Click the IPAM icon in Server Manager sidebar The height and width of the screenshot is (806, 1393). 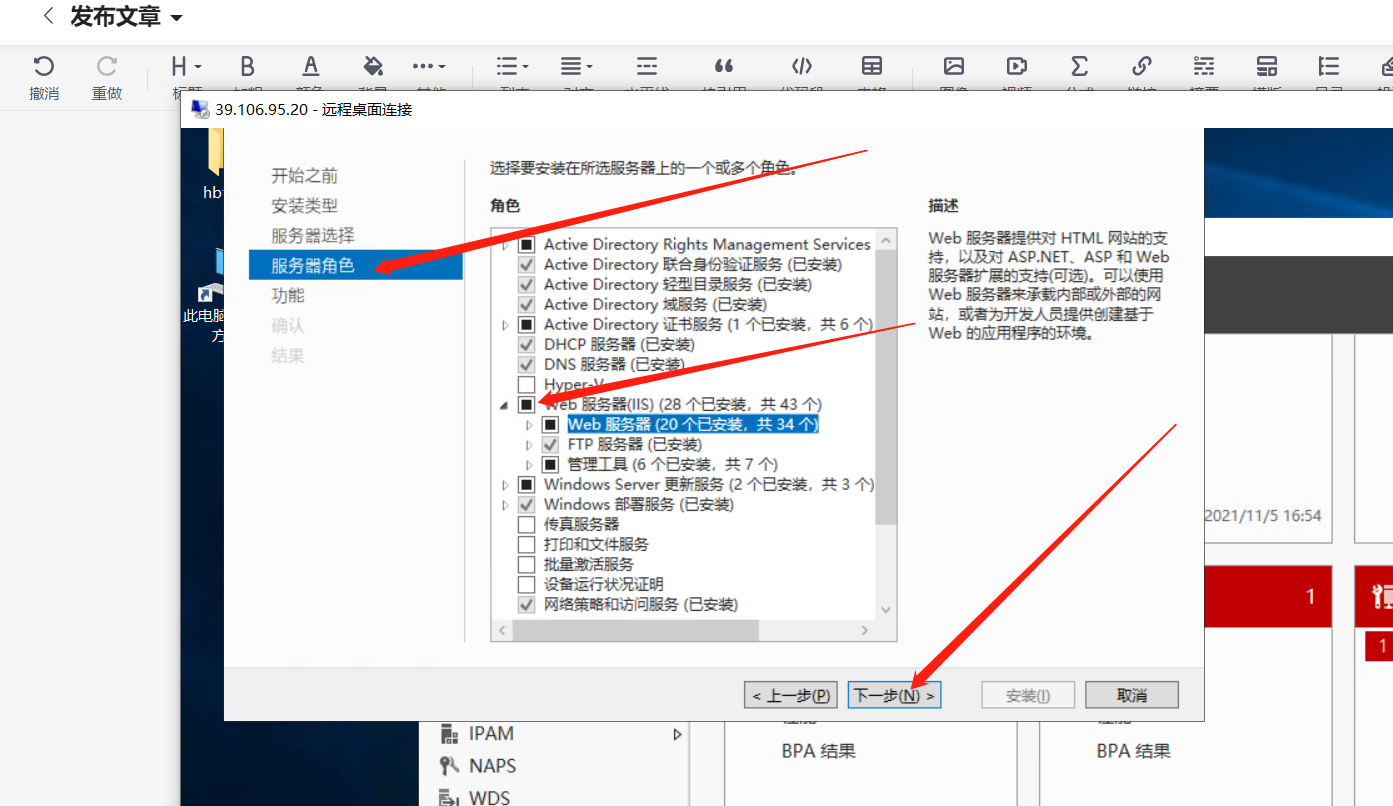(449, 735)
